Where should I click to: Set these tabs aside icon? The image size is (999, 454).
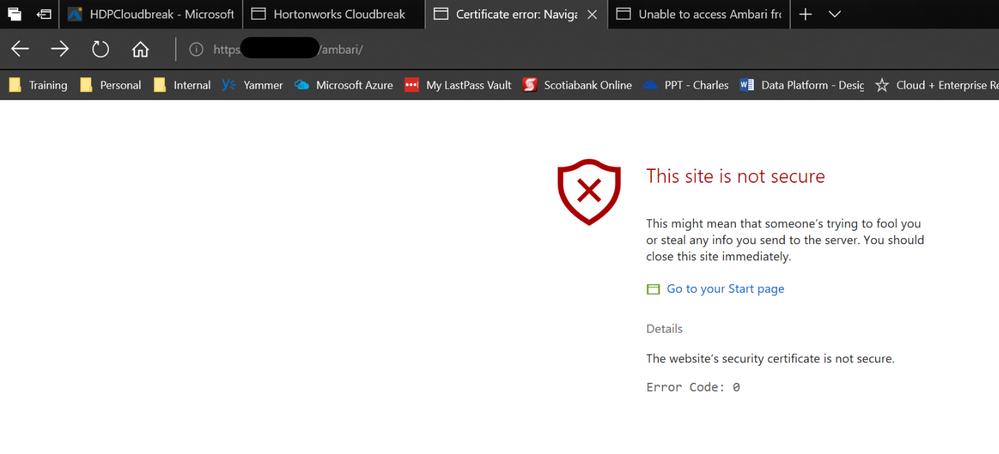[44, 13]
